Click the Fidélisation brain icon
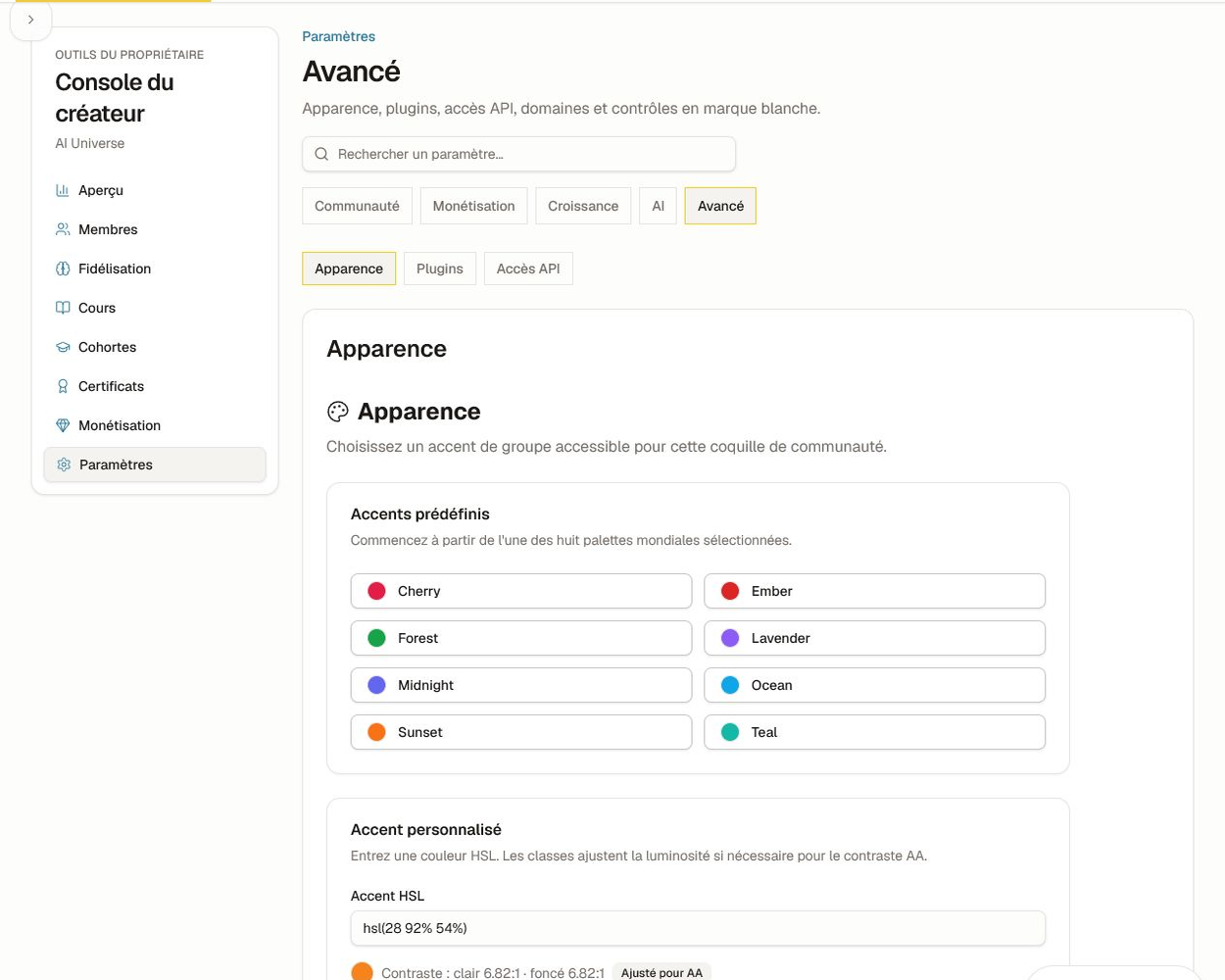Image resolution: width=1225 pixels, height=980 pixels. 63,269
